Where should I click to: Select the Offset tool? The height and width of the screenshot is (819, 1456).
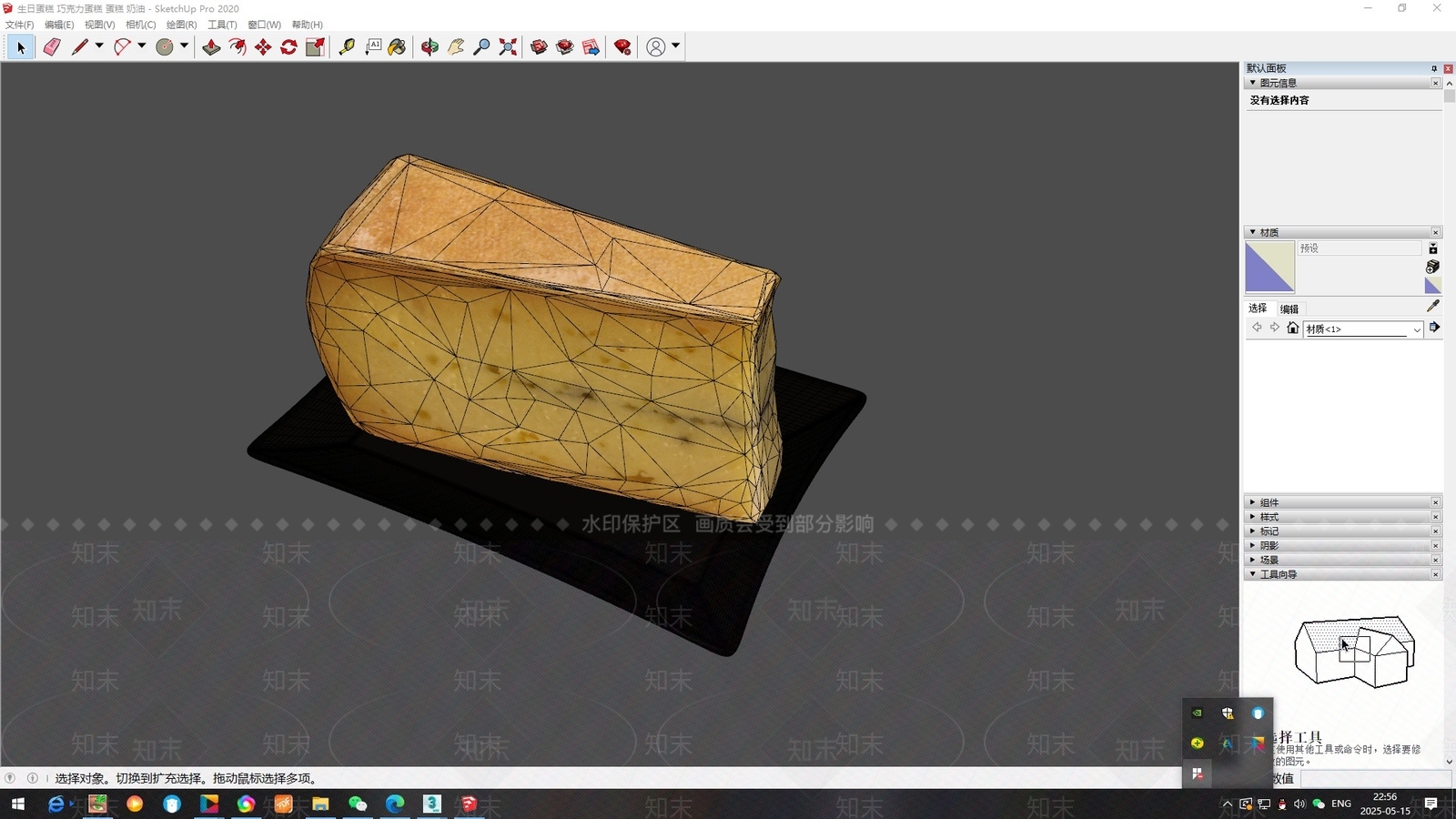coord(238,47)
